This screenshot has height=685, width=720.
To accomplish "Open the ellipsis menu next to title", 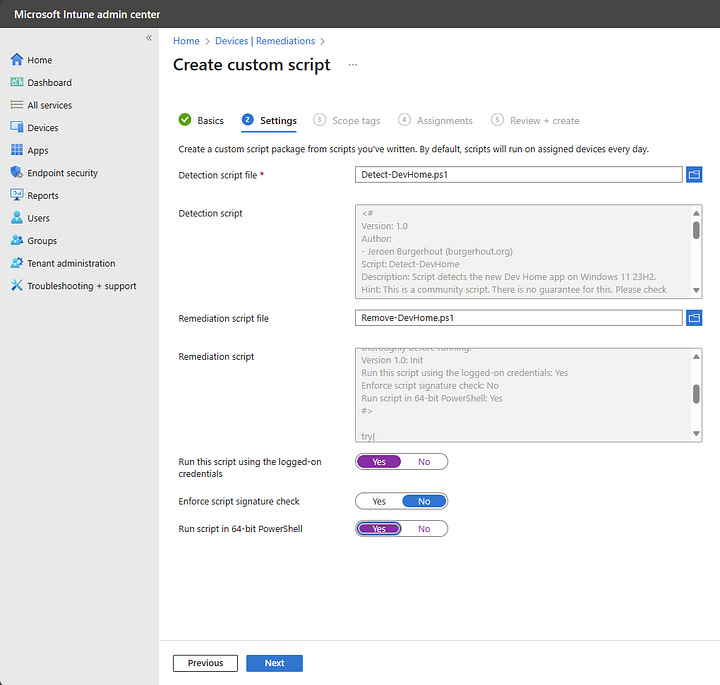I will (353, 65).
